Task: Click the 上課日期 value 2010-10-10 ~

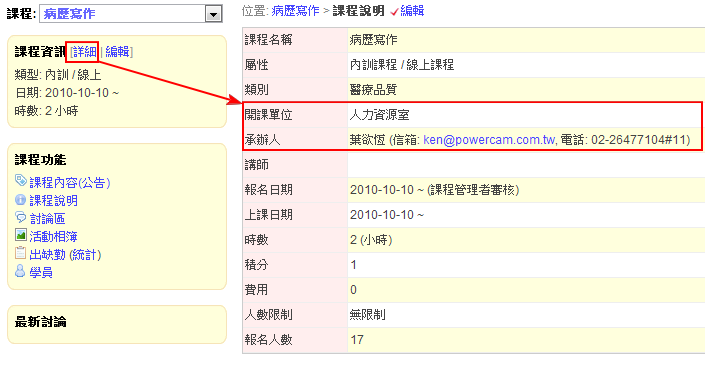Action: click(387, 215)
